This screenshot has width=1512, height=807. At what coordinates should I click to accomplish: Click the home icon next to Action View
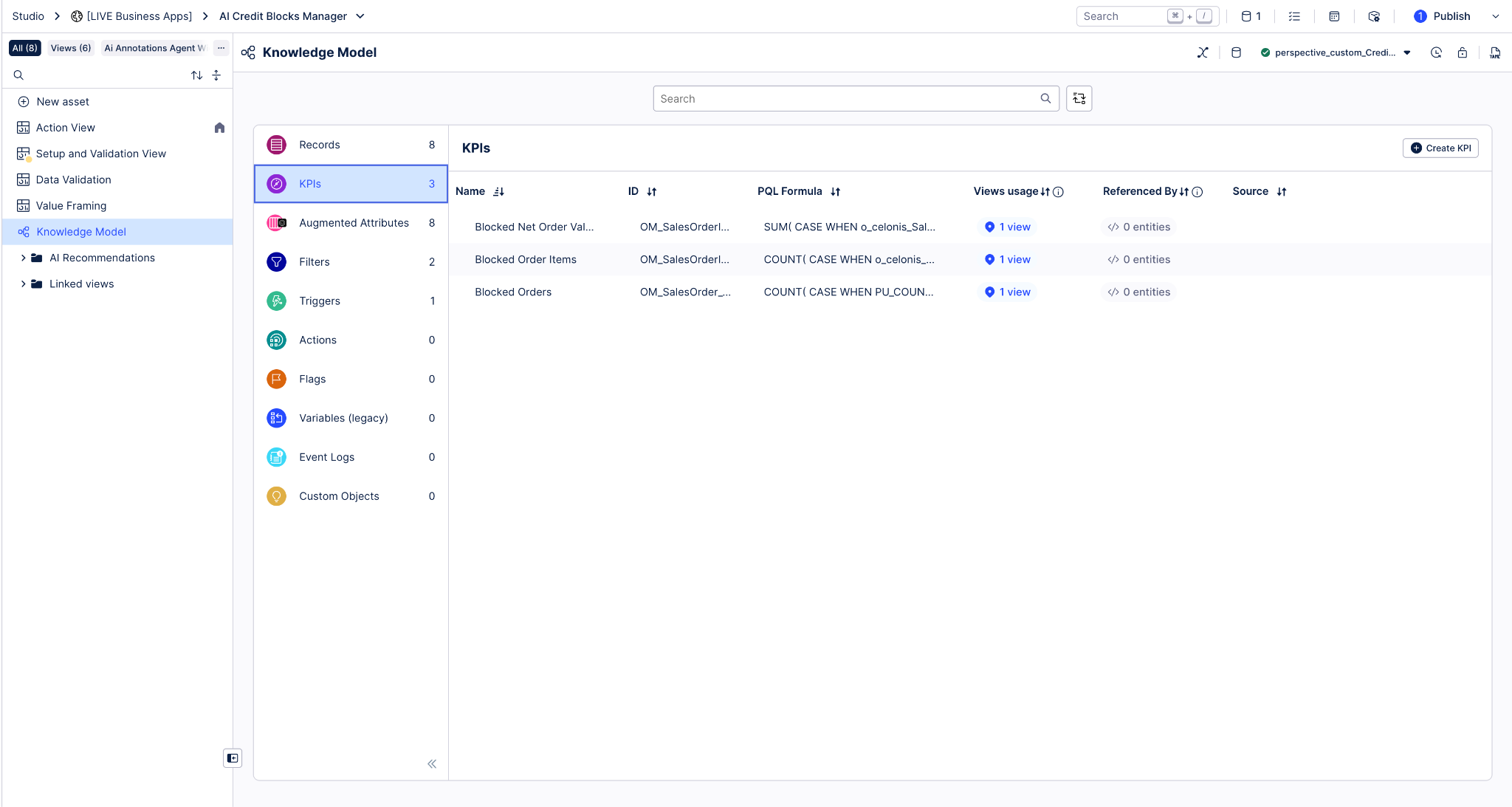click(219, 128)
